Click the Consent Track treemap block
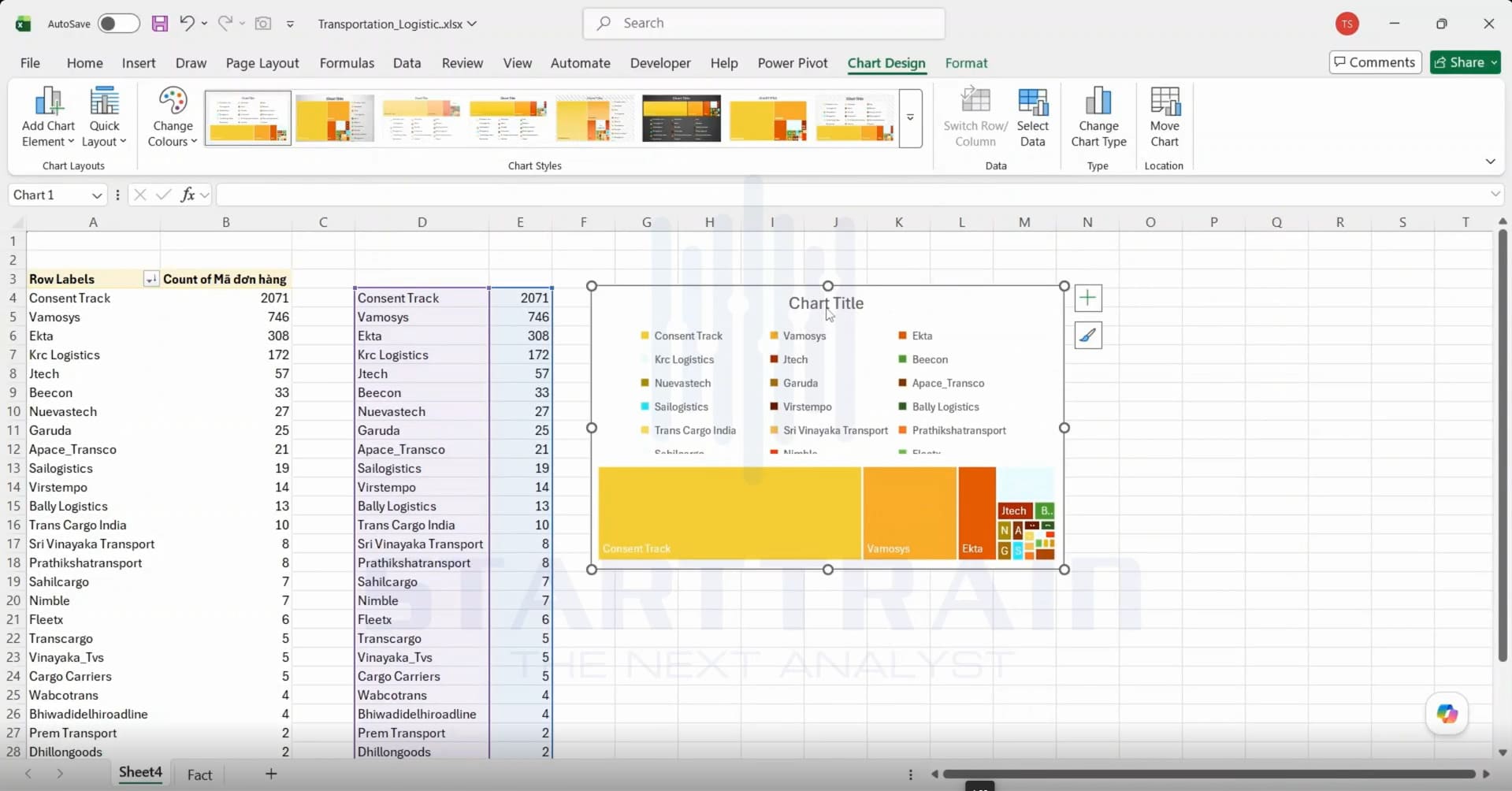The width and height of the screenshot is (1512, 791). [x=730, y=513]
